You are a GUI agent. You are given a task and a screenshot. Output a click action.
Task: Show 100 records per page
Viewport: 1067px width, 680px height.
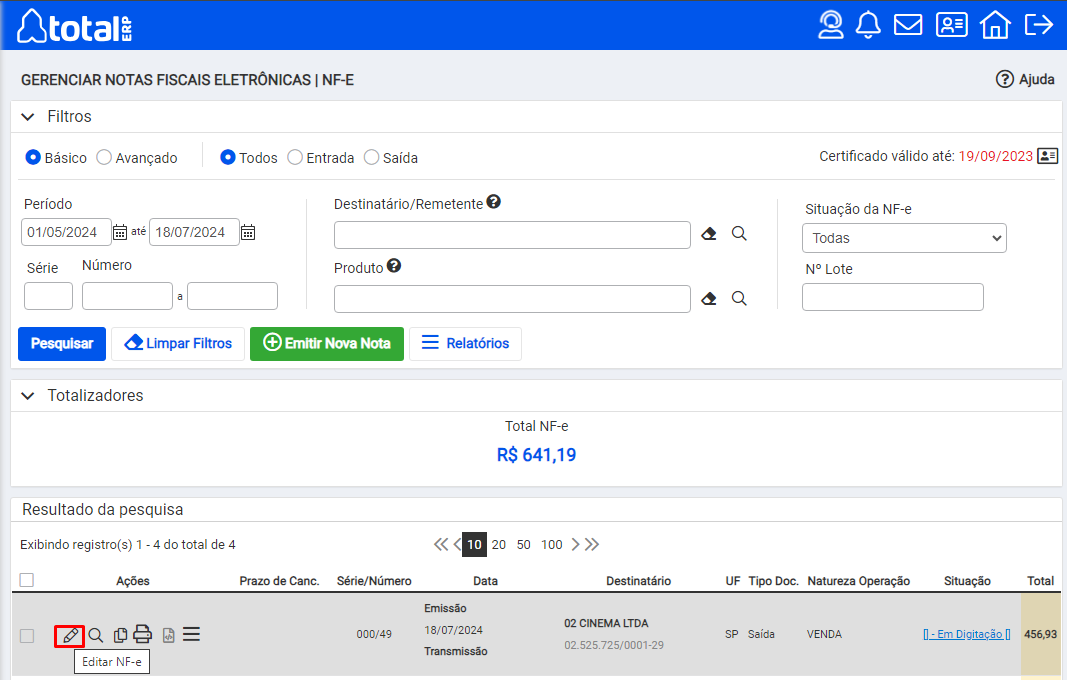tap(552, 545)
